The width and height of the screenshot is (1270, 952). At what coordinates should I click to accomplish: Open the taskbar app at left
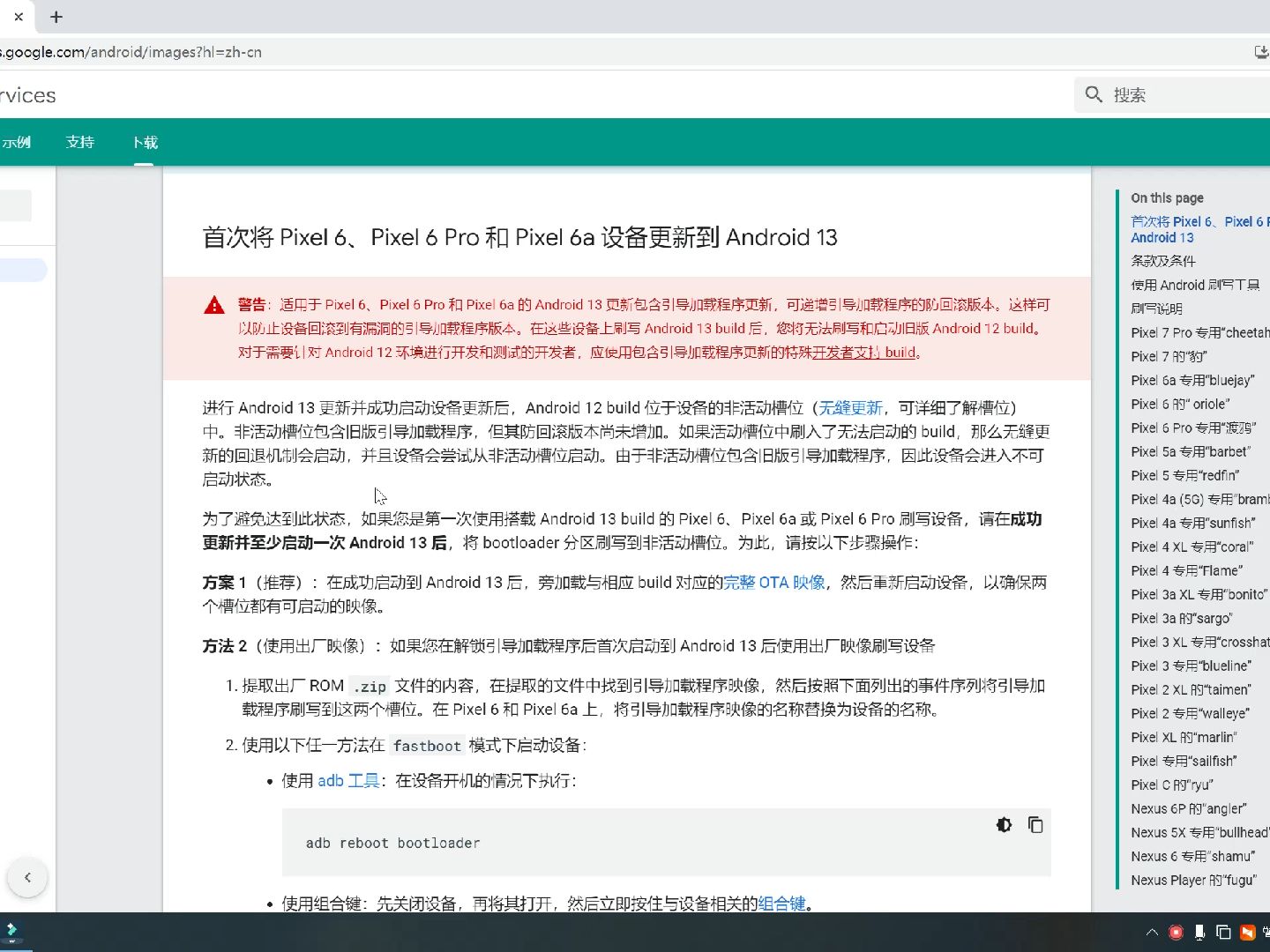pyautogui.click(x=12, y=932)
